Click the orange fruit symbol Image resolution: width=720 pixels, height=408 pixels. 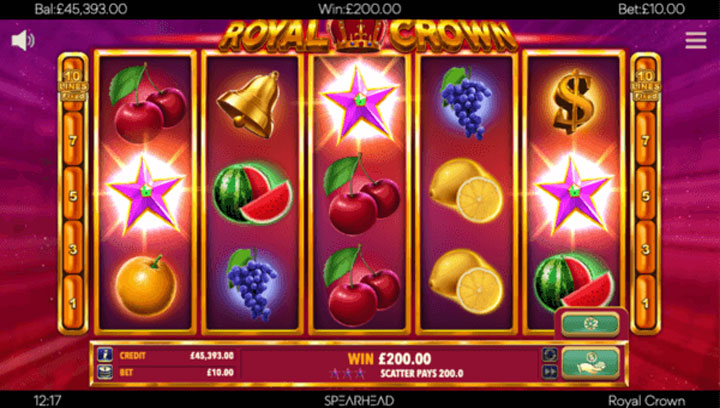tap(146, 285)
